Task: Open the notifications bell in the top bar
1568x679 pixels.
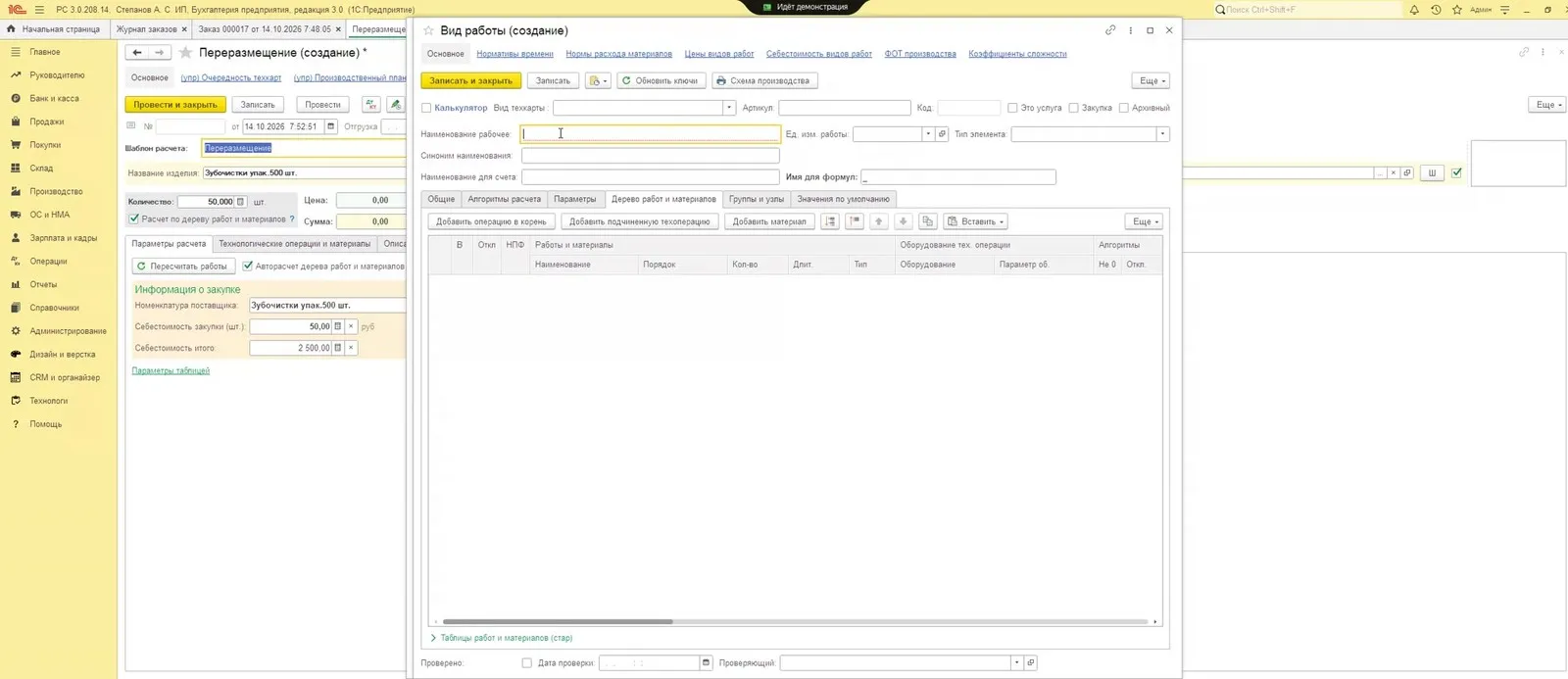Action: [1414, 10]
